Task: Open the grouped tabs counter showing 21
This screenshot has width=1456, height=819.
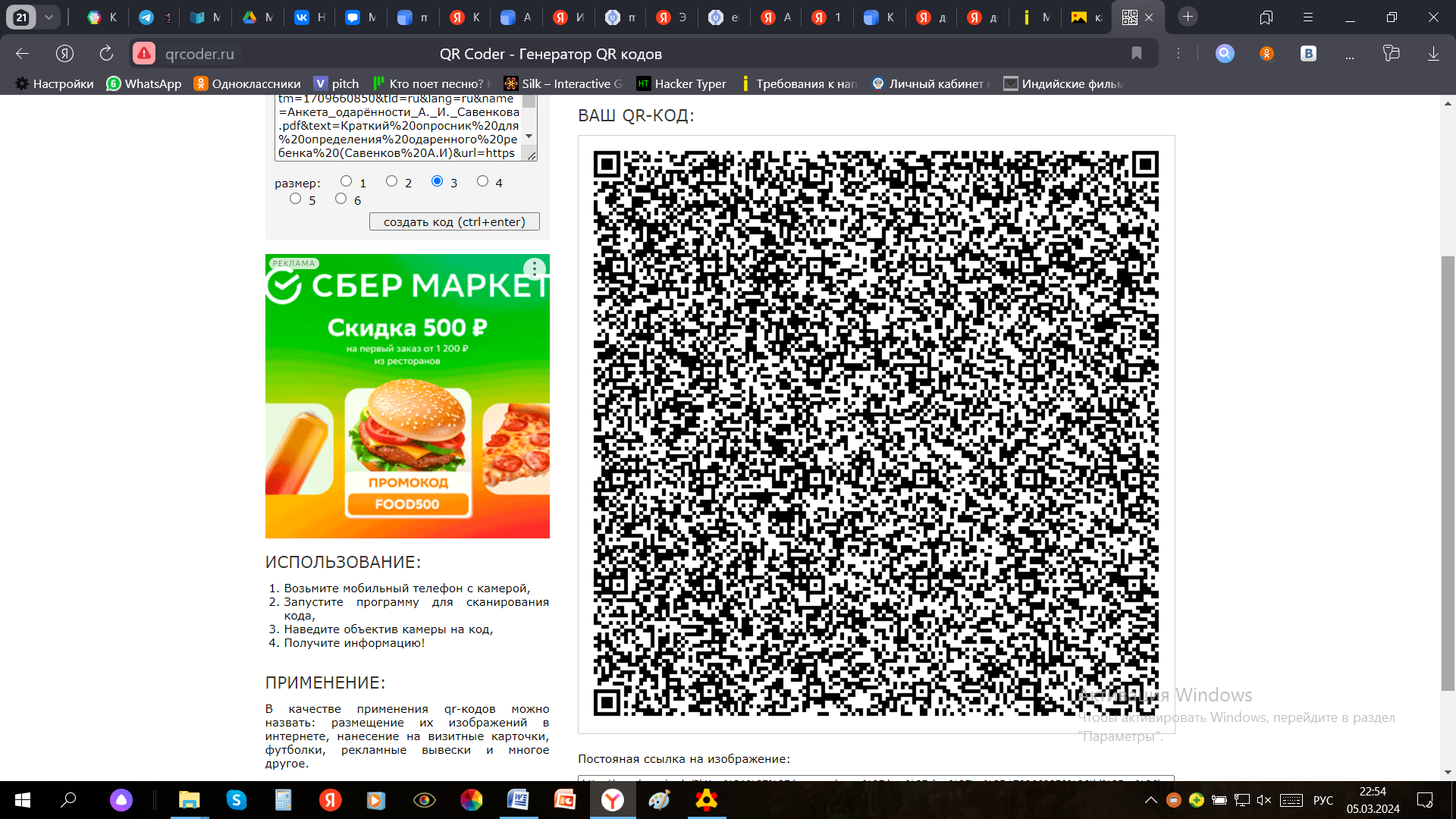Action: pos(21,17)
